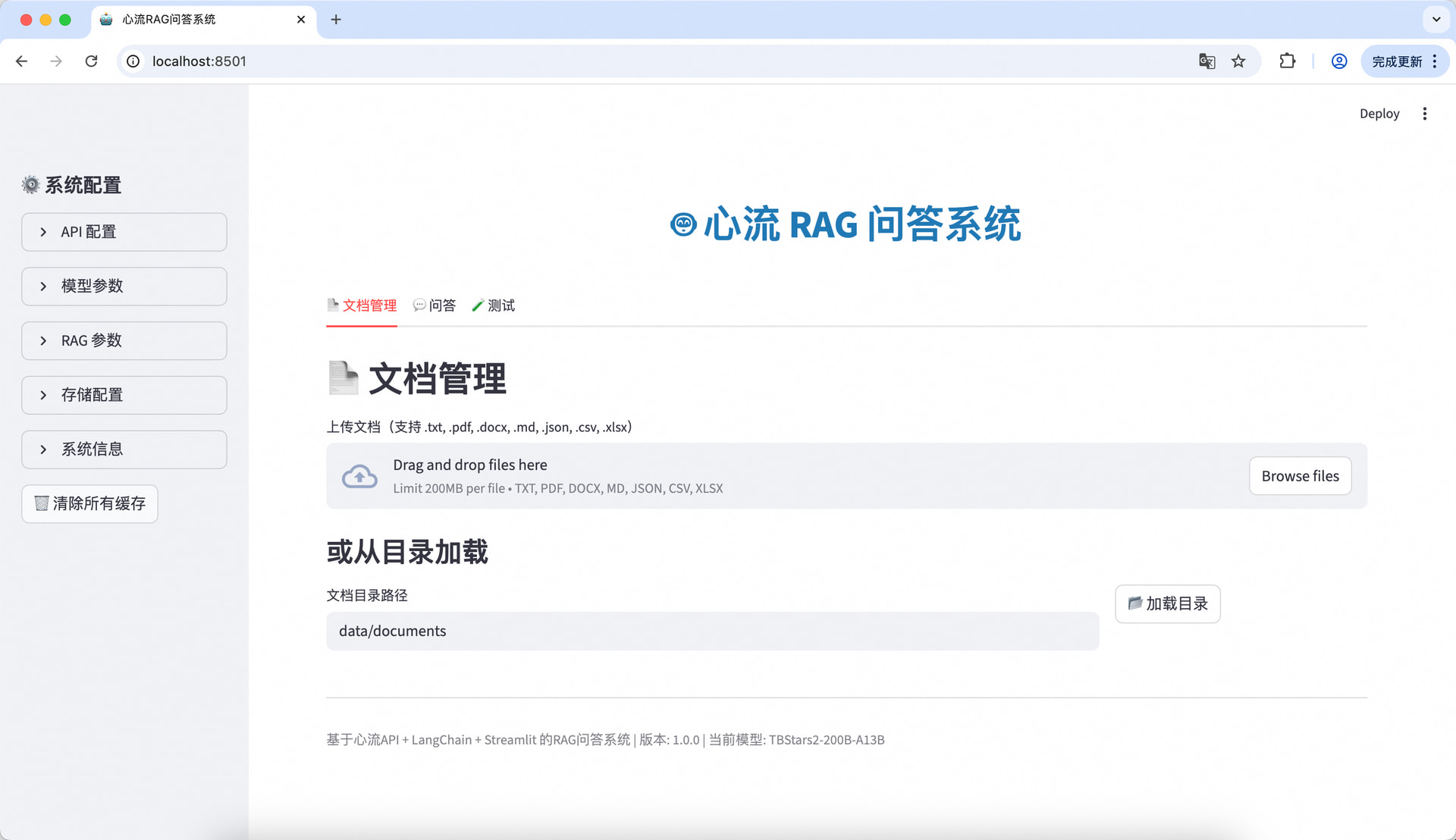The height and width of the screenshot is (840, 1456).
Task: Expand the 存储配置 section
Action: (124, 395)
